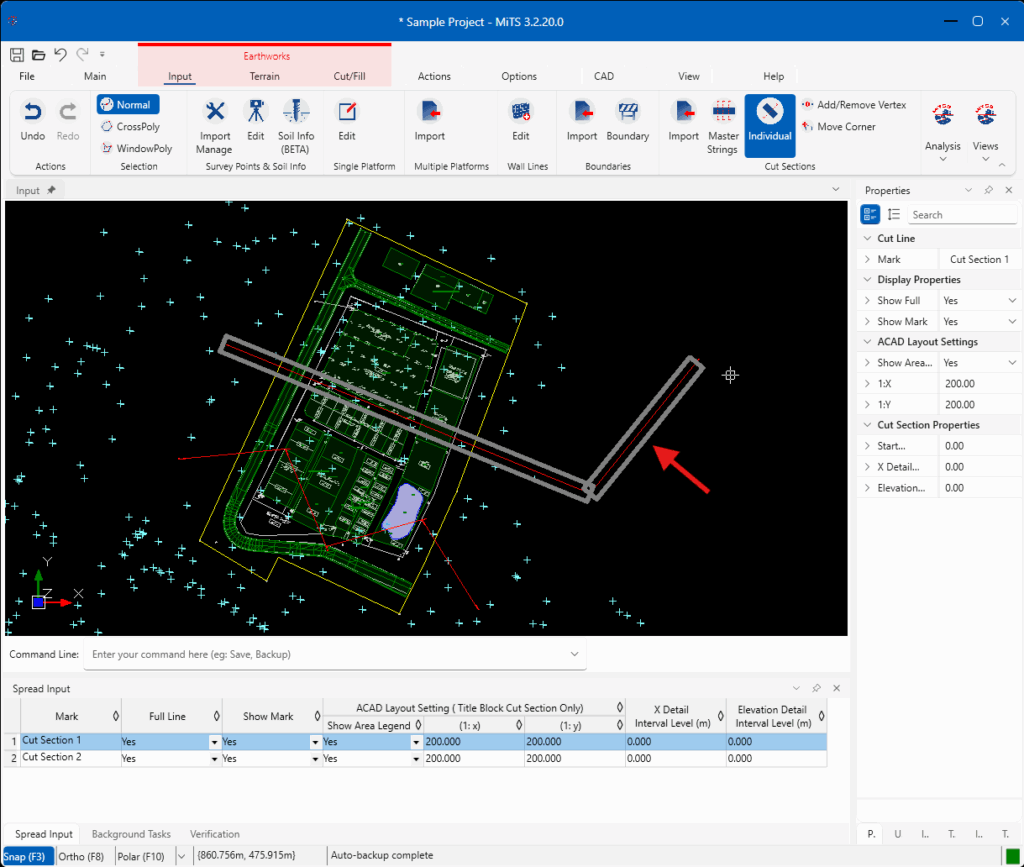This screenshot has height=867, width=1024.
Task: Click the Properties search field
Action: coord(962,215)
